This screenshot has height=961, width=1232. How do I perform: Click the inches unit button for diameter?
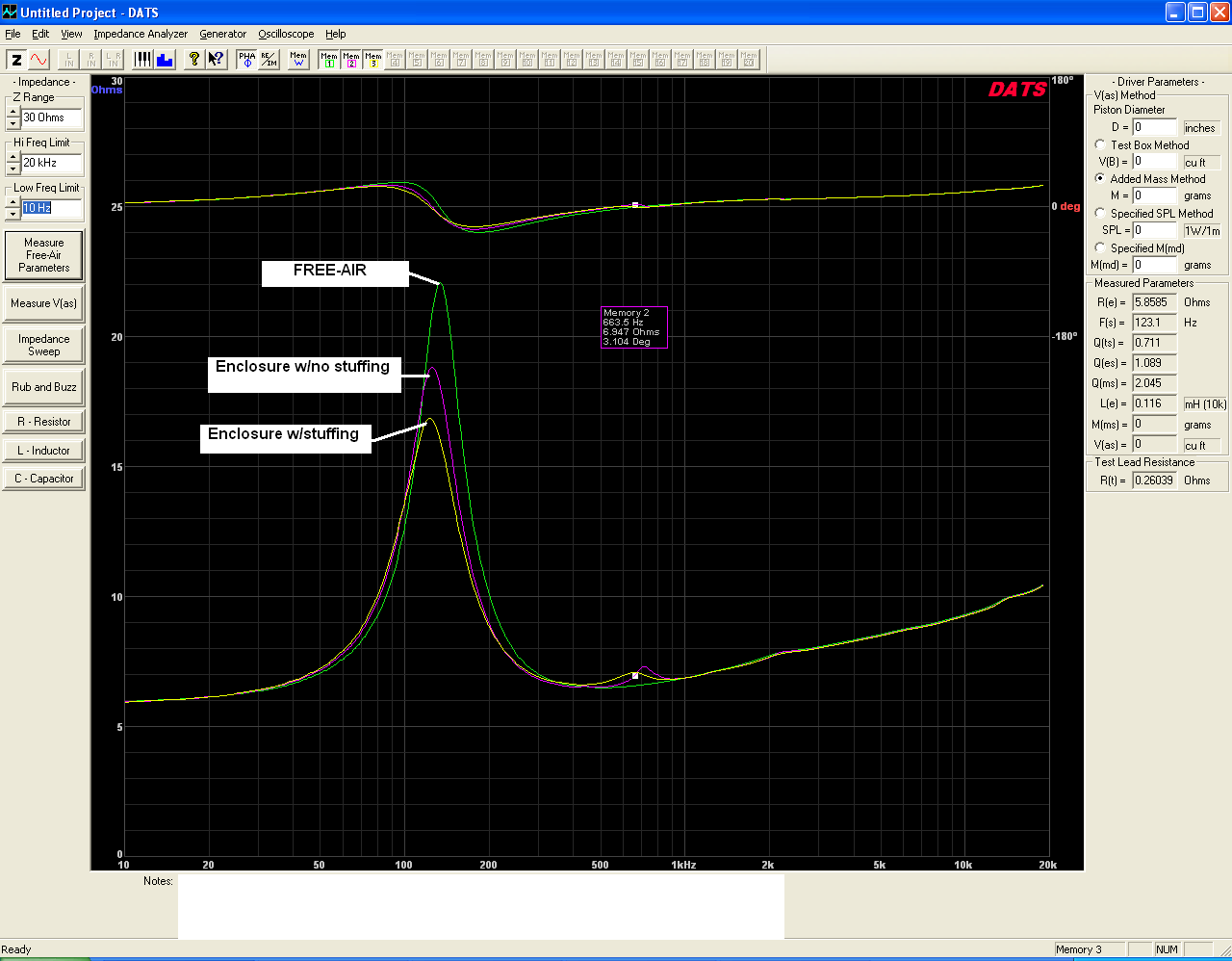(x=1200, y=128)
